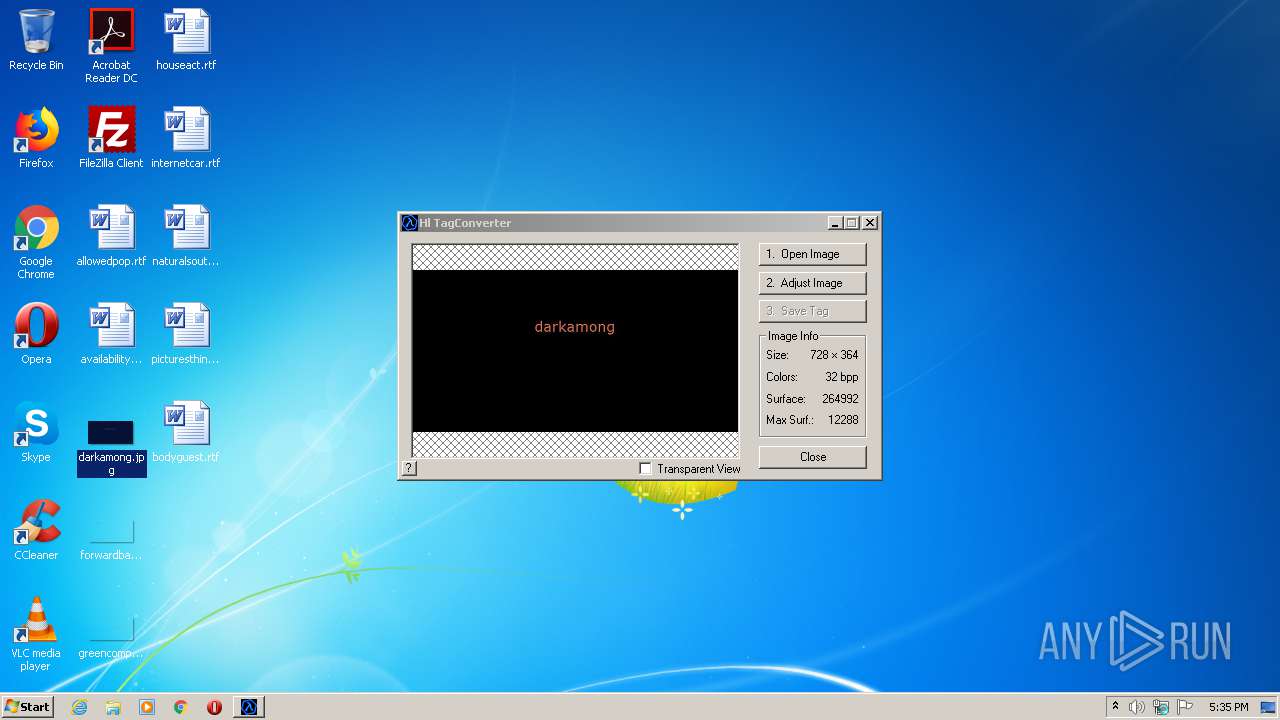
Task: Select the Acrobat Reader DC icon
Action: coord(111,46)
